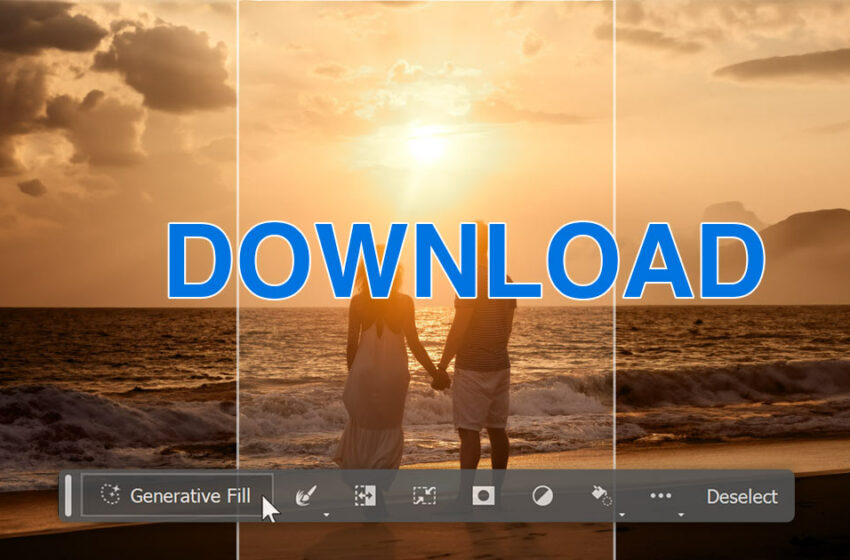Open the dropdown arrow beside the brush icon

click(325, 514)
